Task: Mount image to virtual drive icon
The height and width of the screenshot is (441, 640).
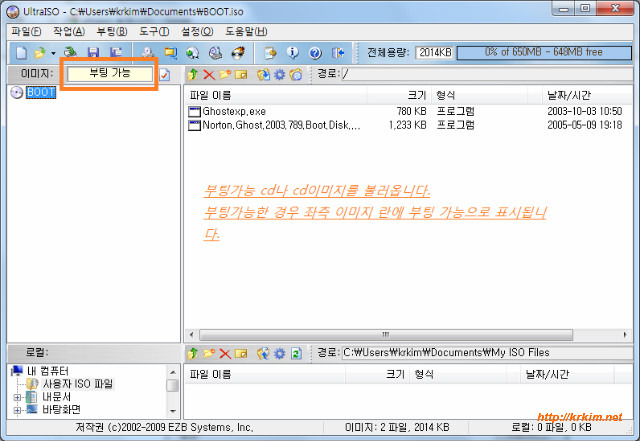Action: (215, 53)
